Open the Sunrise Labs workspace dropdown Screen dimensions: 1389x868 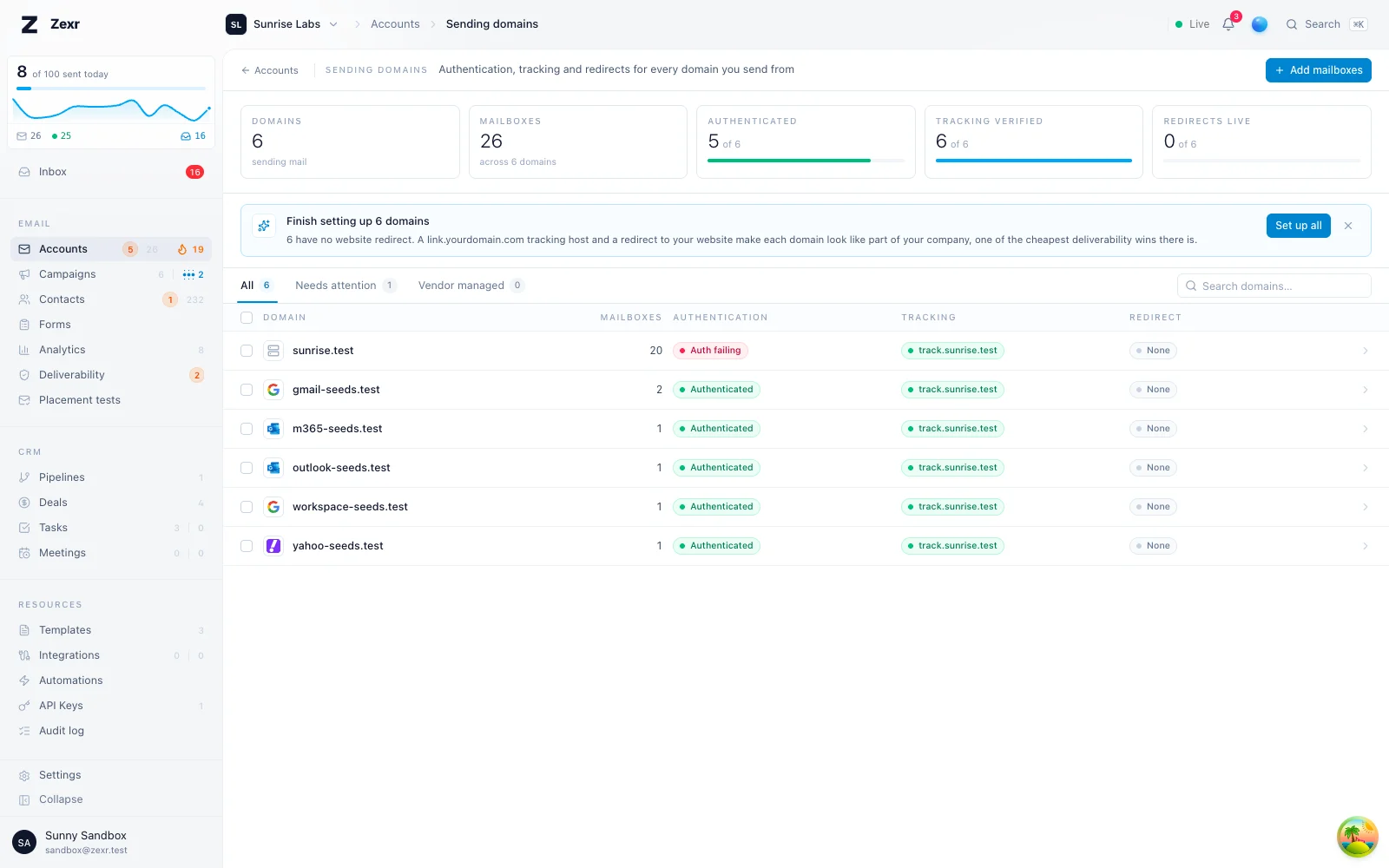click(x=282, y=24)
